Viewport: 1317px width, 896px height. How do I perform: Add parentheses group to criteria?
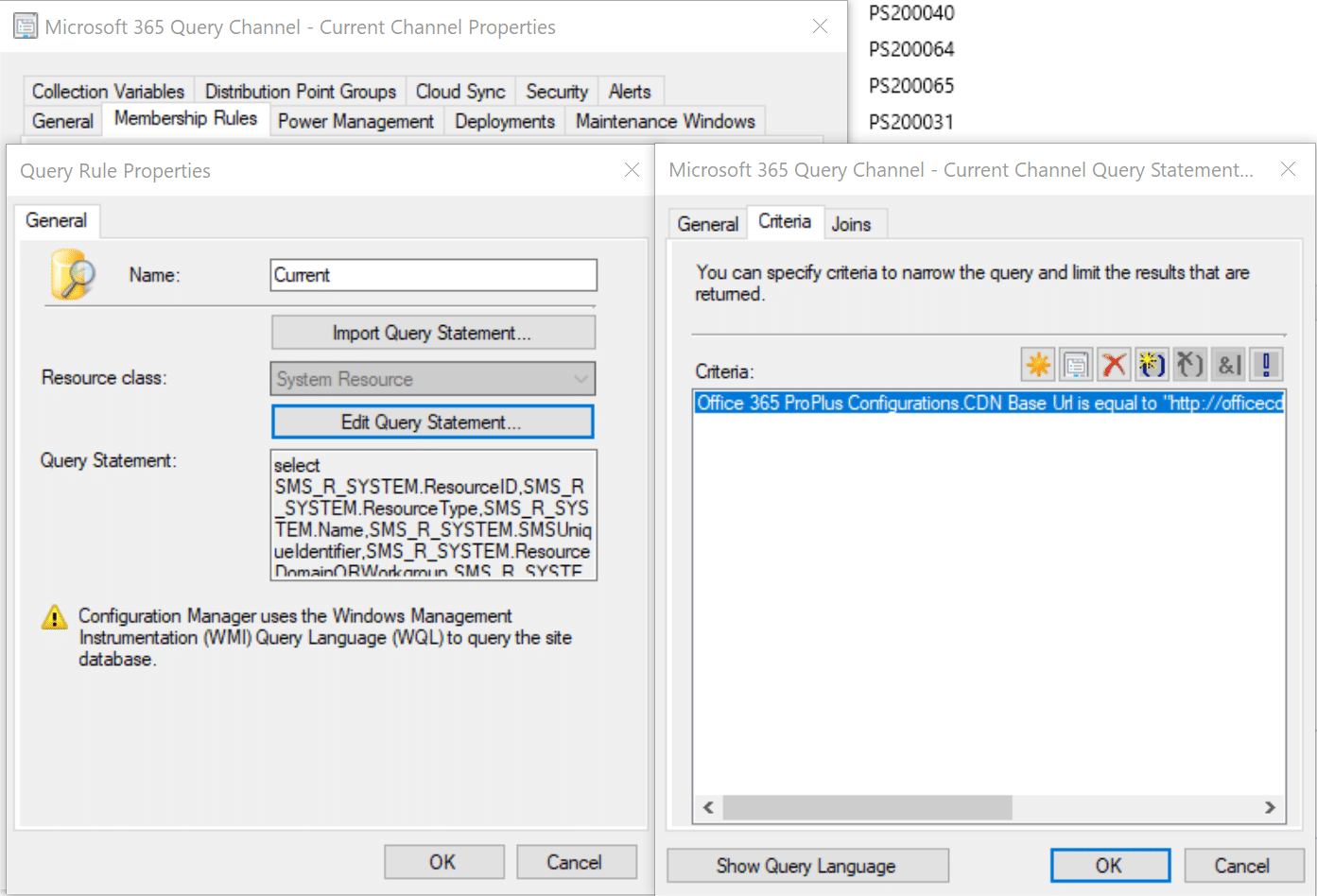1152,364
